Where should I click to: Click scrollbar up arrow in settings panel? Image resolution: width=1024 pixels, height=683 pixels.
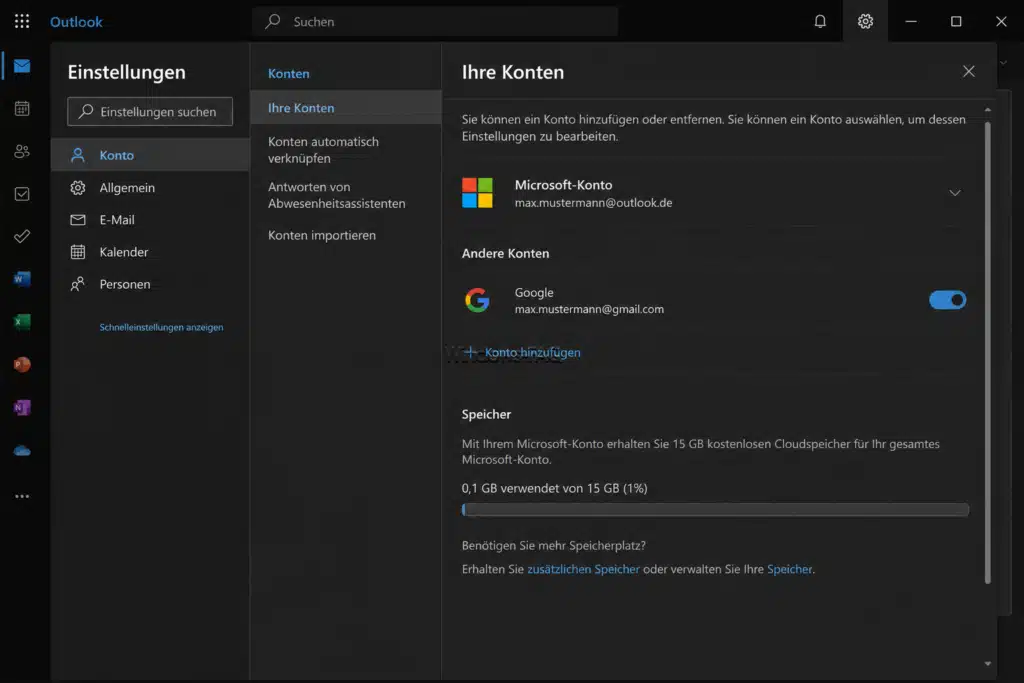click(987, 110)
